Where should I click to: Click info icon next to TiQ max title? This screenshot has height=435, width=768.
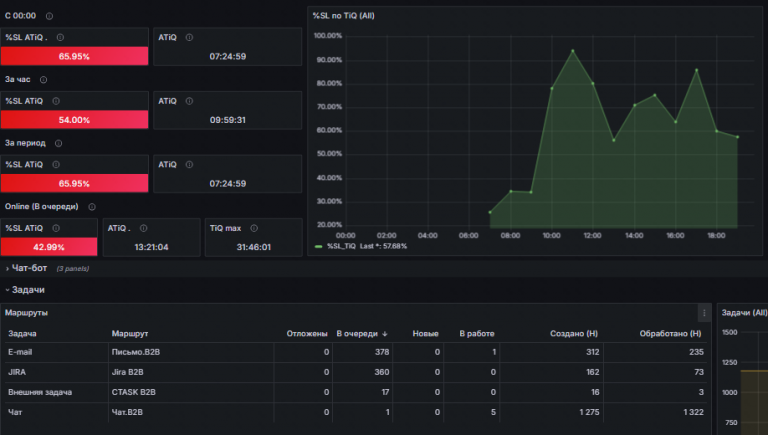[x=254, y=228]
